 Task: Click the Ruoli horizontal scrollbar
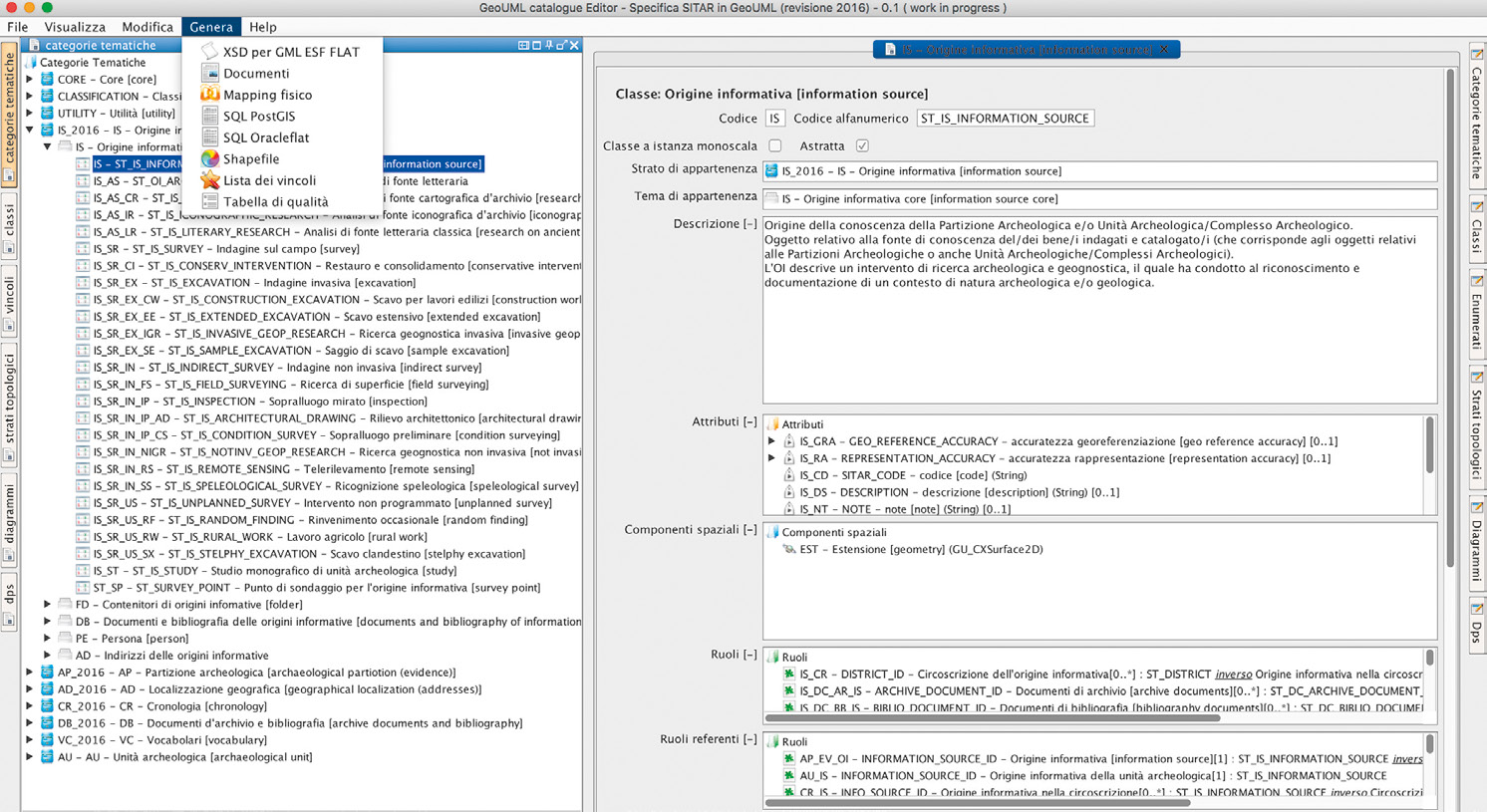point(993,717)
